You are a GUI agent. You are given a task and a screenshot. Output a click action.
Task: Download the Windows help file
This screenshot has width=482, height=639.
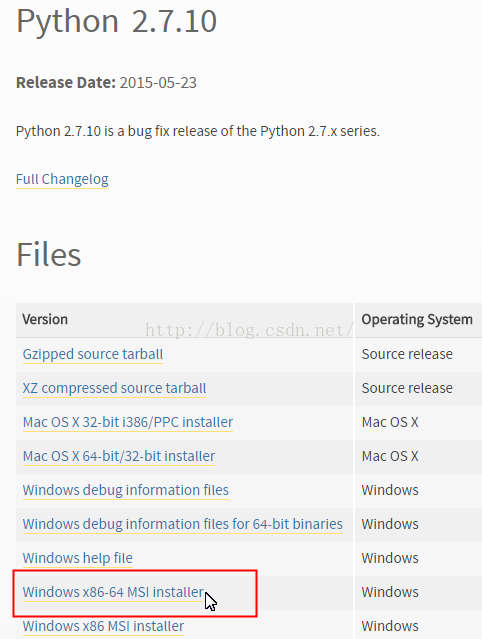[78, 558]
